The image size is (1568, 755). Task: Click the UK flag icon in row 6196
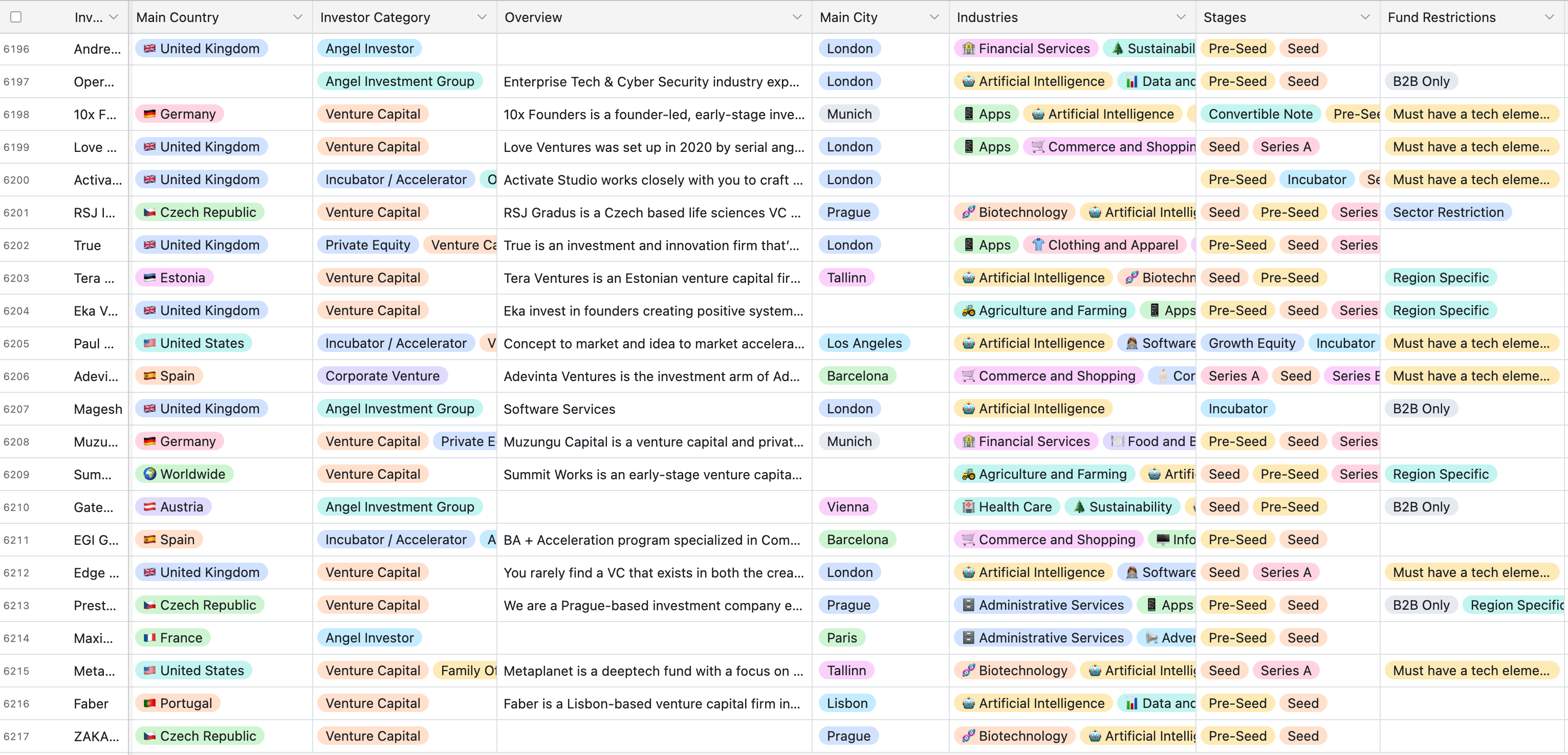coord(149,49)
